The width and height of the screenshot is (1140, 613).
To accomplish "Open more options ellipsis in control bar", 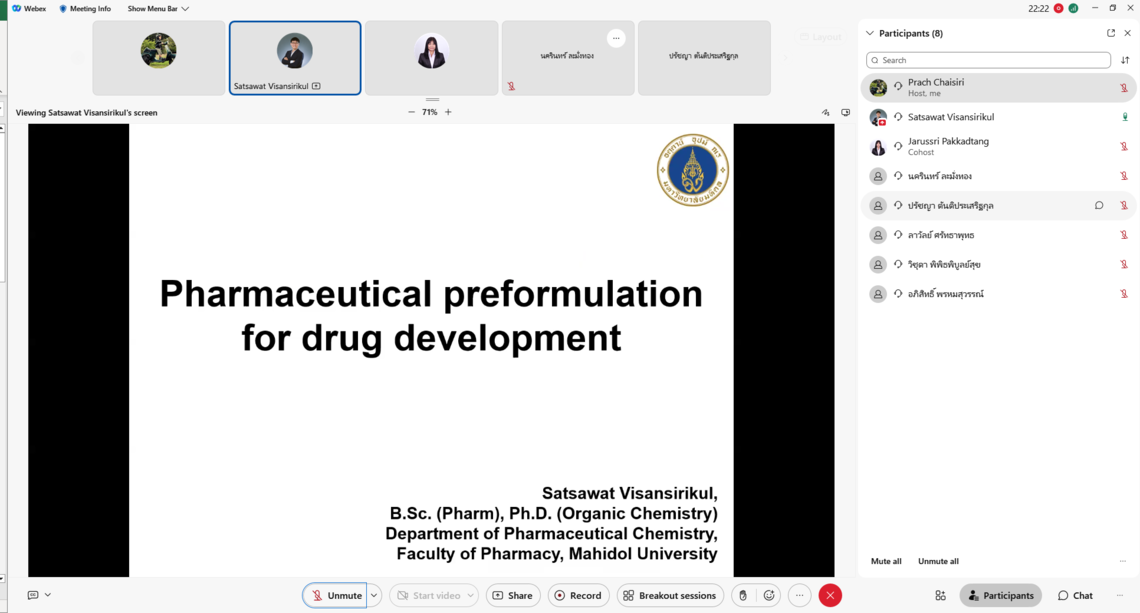I will pos(799,595).
